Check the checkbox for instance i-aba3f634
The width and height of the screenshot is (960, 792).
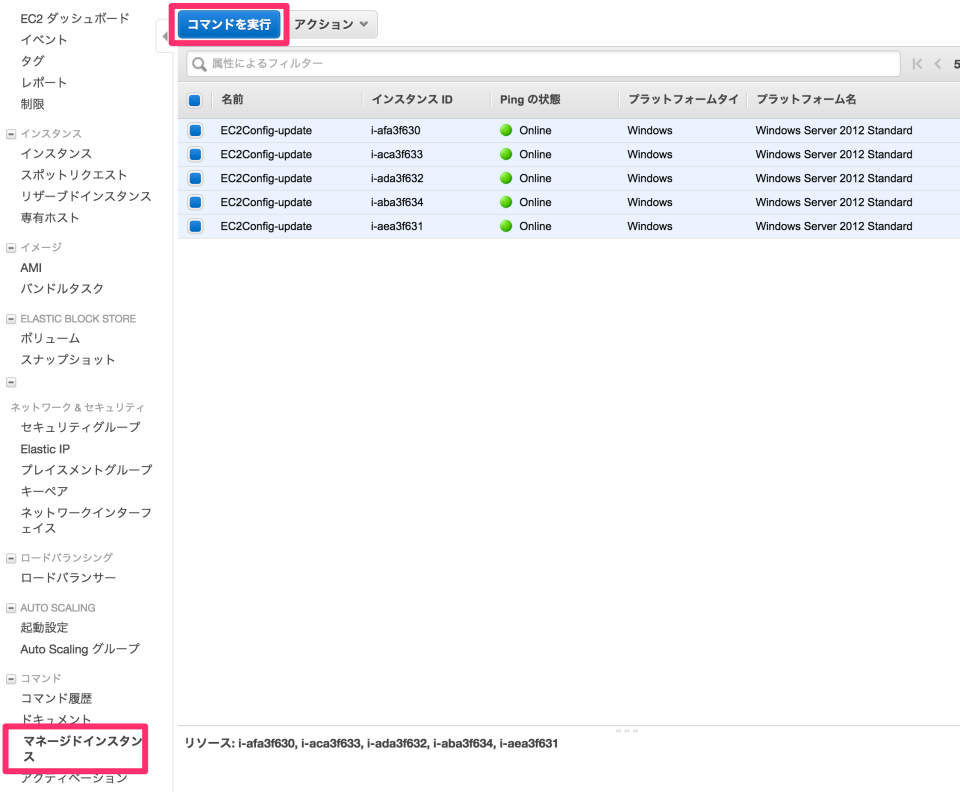pos(193,202)
